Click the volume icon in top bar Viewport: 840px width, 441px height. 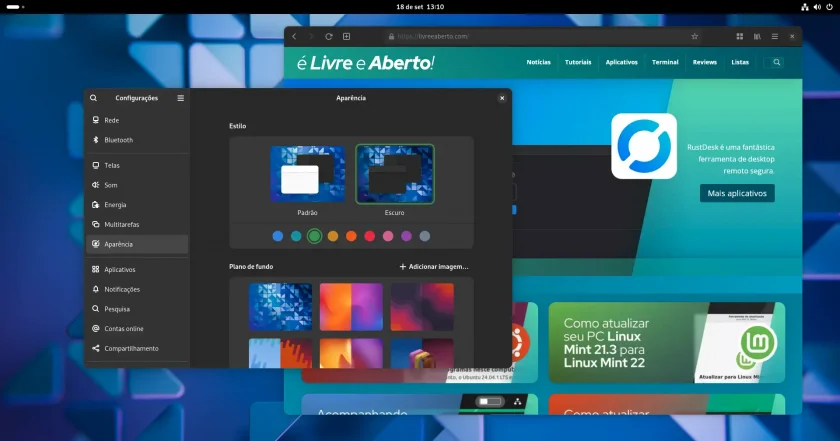click(x=817, y=7)
